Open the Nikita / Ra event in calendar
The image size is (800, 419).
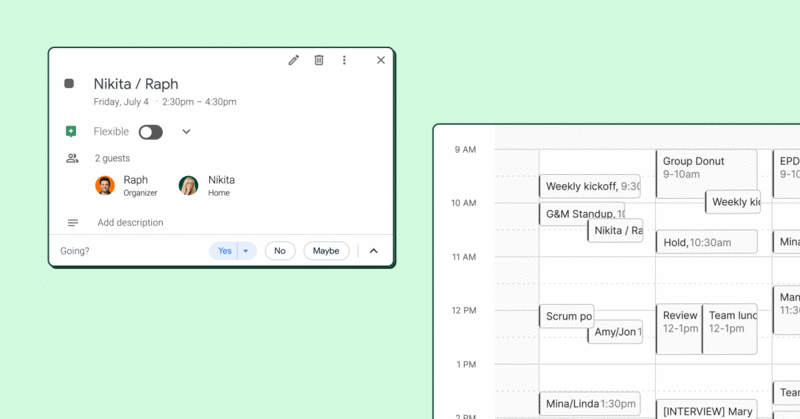pos(615,231)
